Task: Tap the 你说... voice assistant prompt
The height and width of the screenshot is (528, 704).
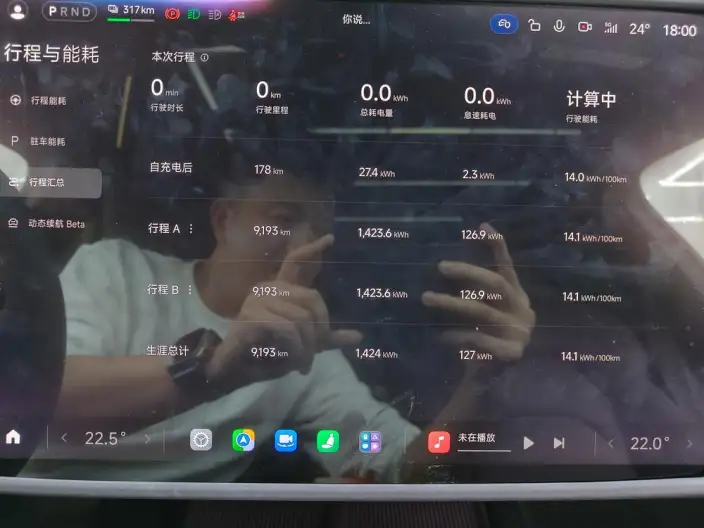Action: click(x=356, y=19)
